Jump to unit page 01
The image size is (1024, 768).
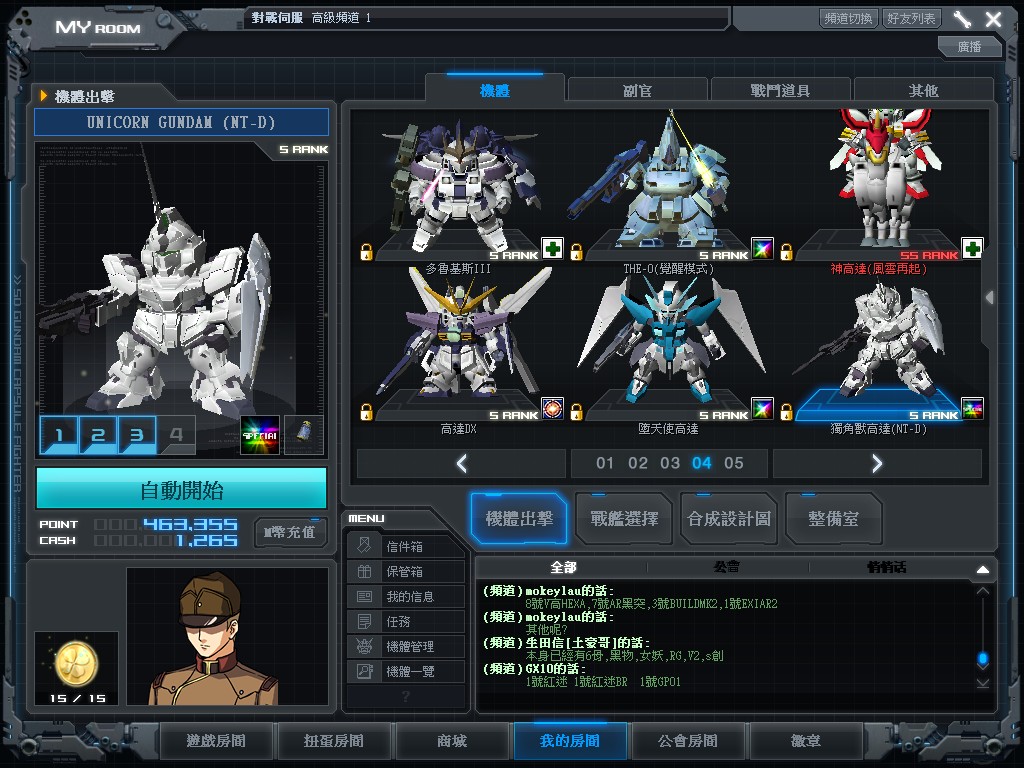point(605,463)
